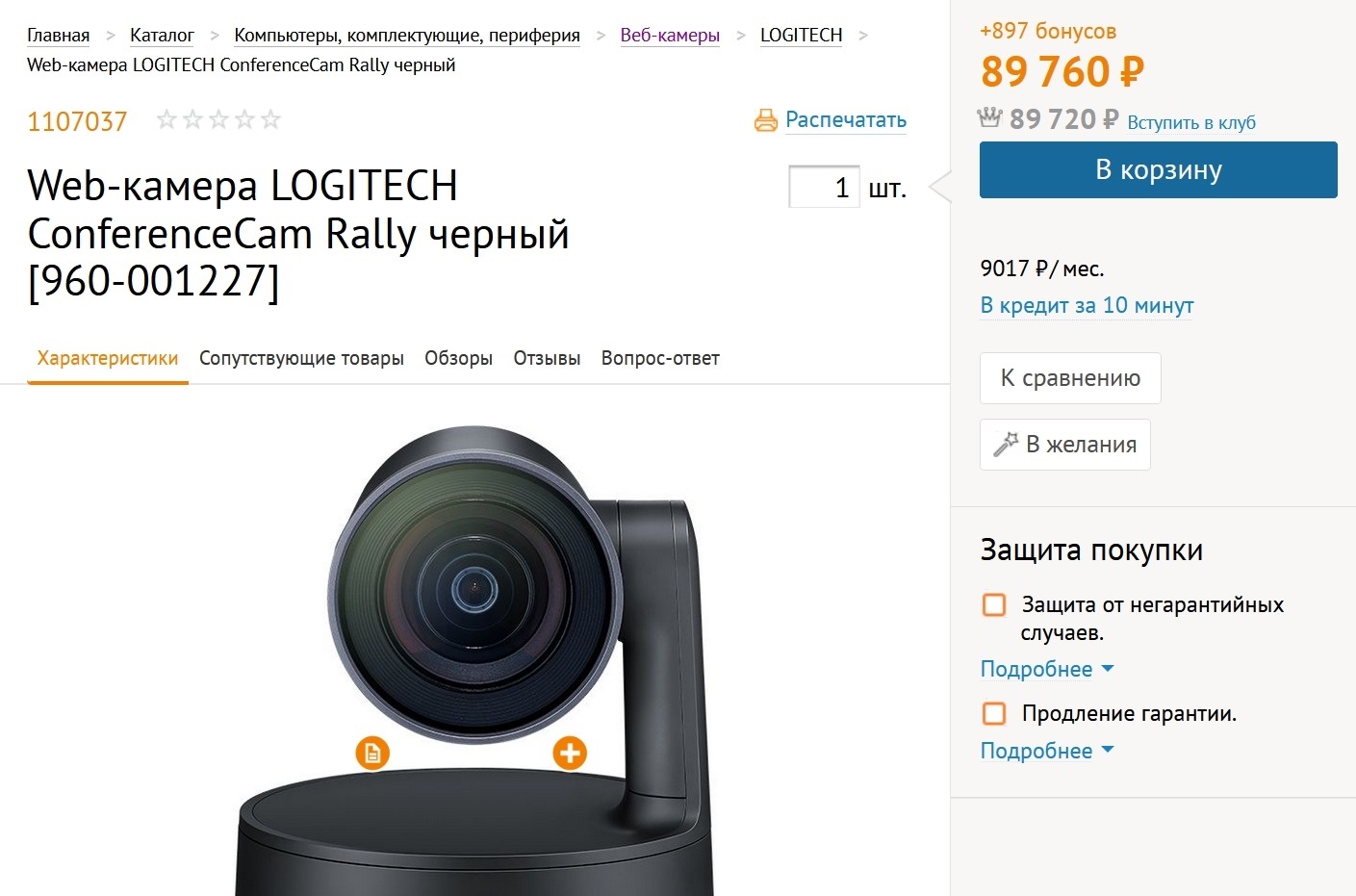Click the crown club price icon
The image size is (1356, 896).
tap(990, 118)
